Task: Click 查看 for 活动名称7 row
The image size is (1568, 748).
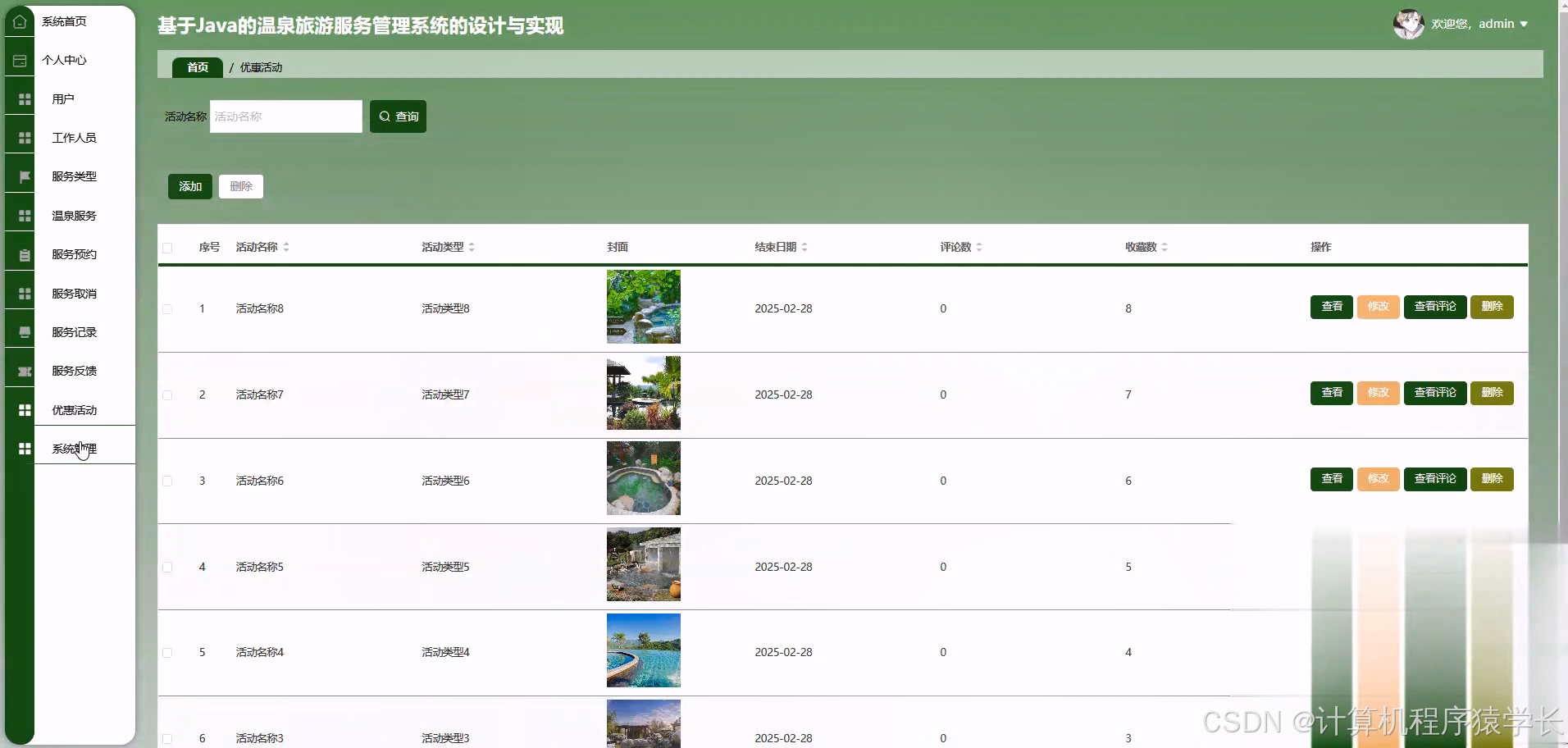Action: tap(1332, 393)
